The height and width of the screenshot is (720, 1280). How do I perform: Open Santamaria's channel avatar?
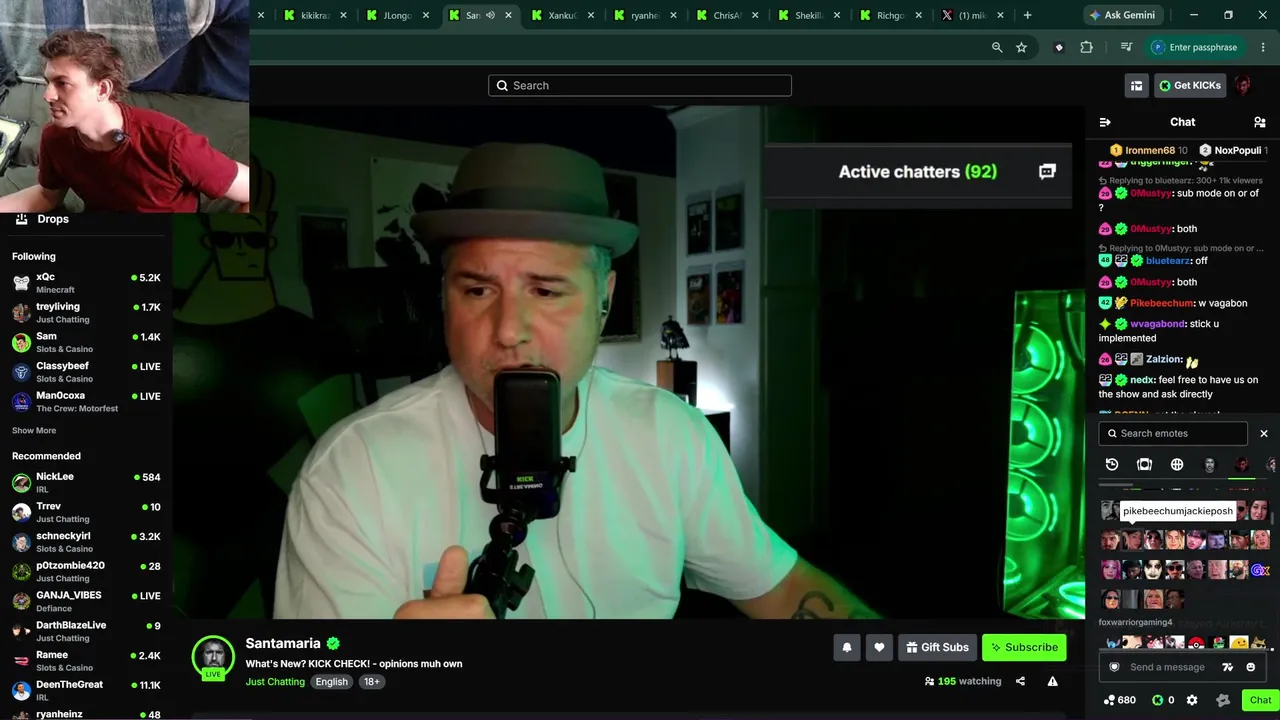click(x=213, y=656)
